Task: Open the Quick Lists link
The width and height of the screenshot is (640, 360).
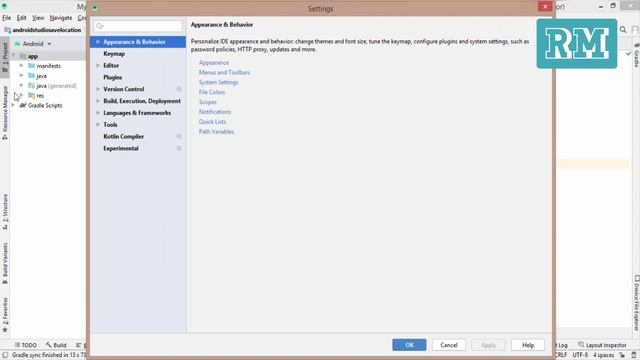Action: click(x=212, y=122)
